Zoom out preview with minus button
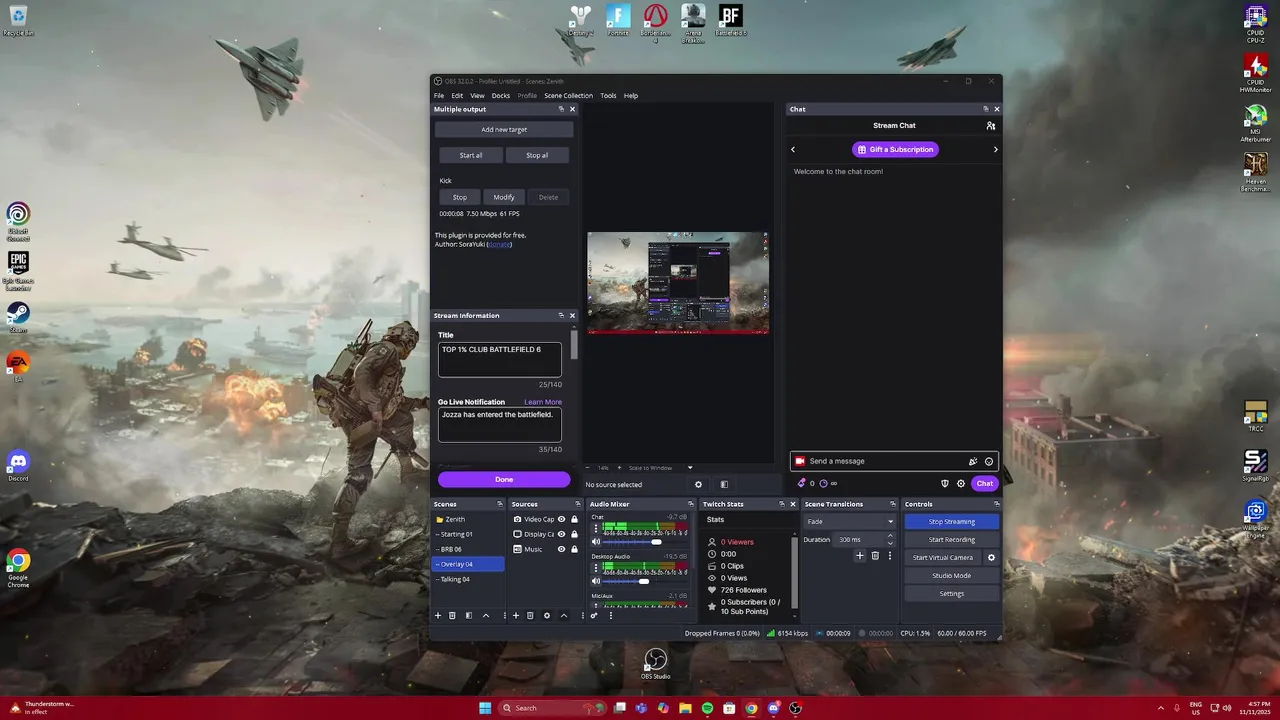The width and height of the screenshot is (1280, 720). pyautogui.click(x=588, y=468)
